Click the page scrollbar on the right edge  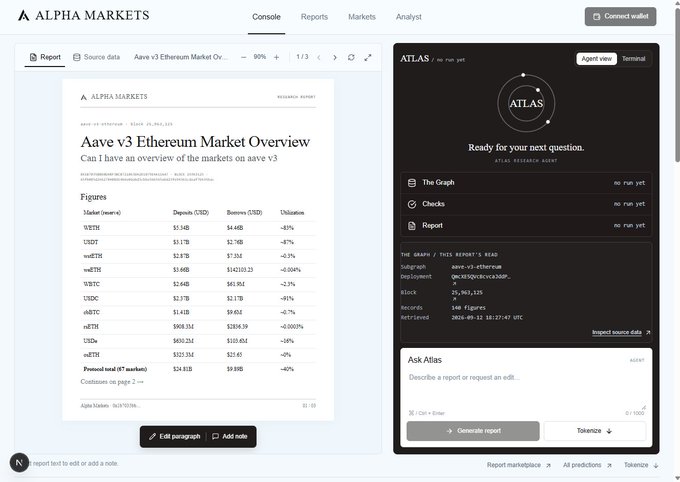(677, 87)
